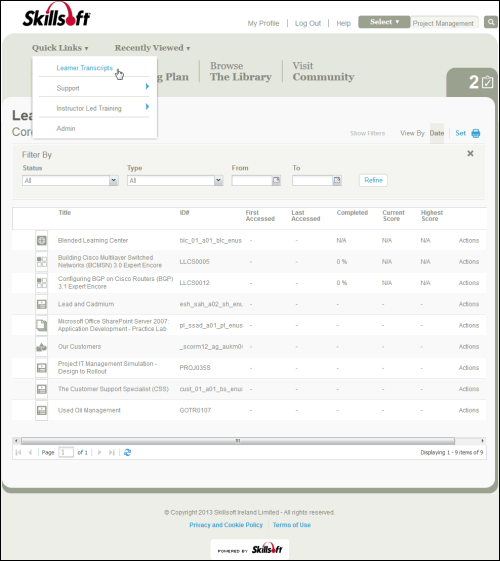This screenshot has width=500, height=561.
Task: Click the horizontal scrollbar thumb
Action: point(238,441)
